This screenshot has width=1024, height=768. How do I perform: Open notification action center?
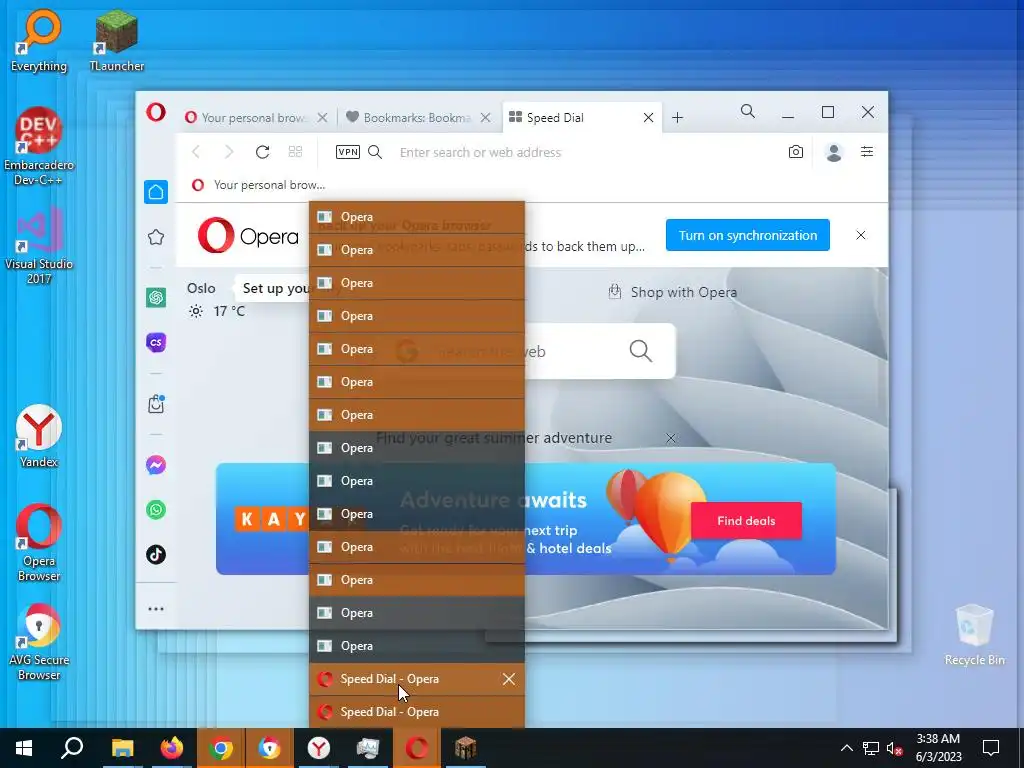point(991,748)
